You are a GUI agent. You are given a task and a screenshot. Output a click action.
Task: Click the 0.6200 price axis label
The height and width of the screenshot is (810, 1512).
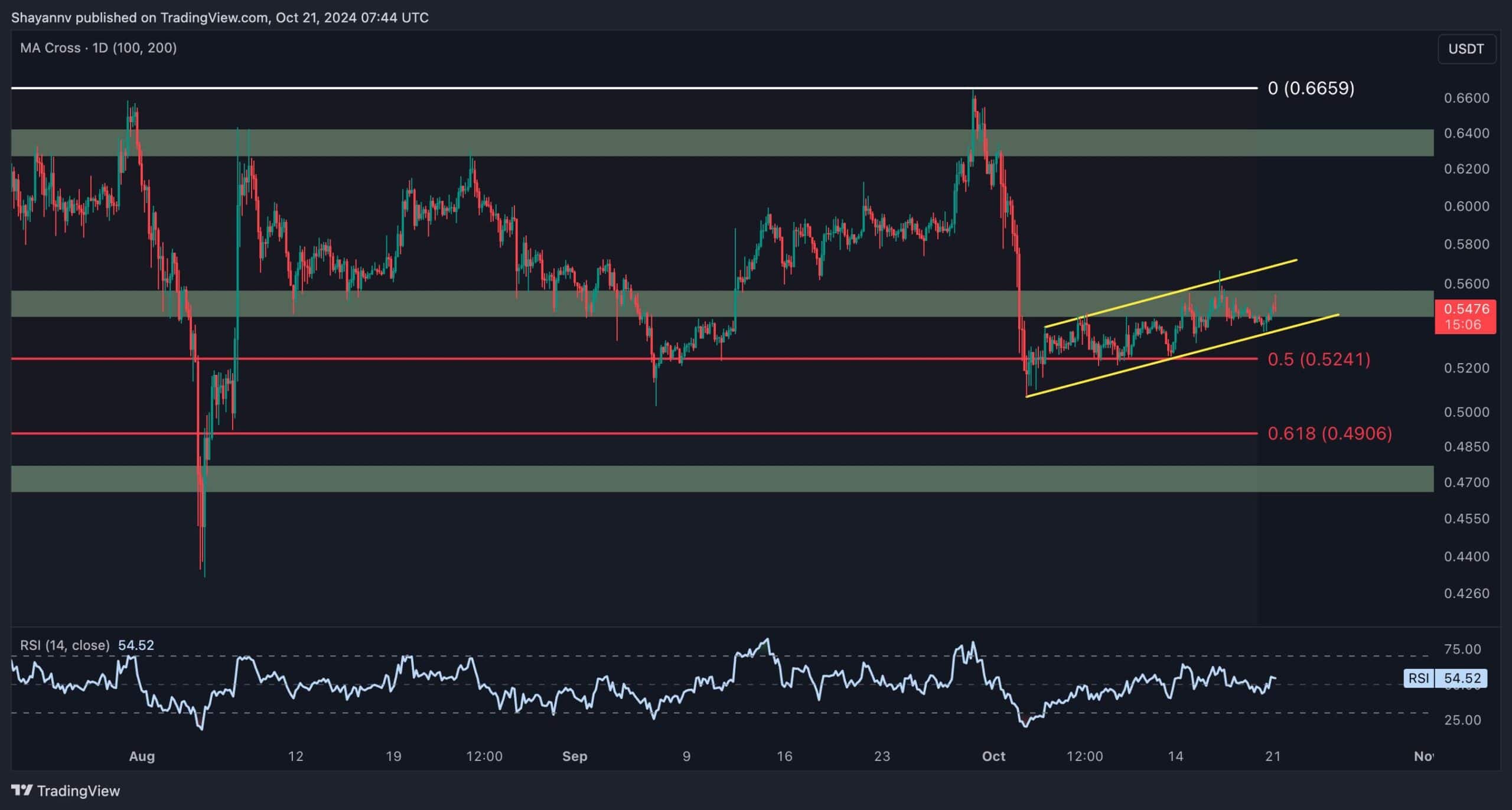pos(1467,169)
